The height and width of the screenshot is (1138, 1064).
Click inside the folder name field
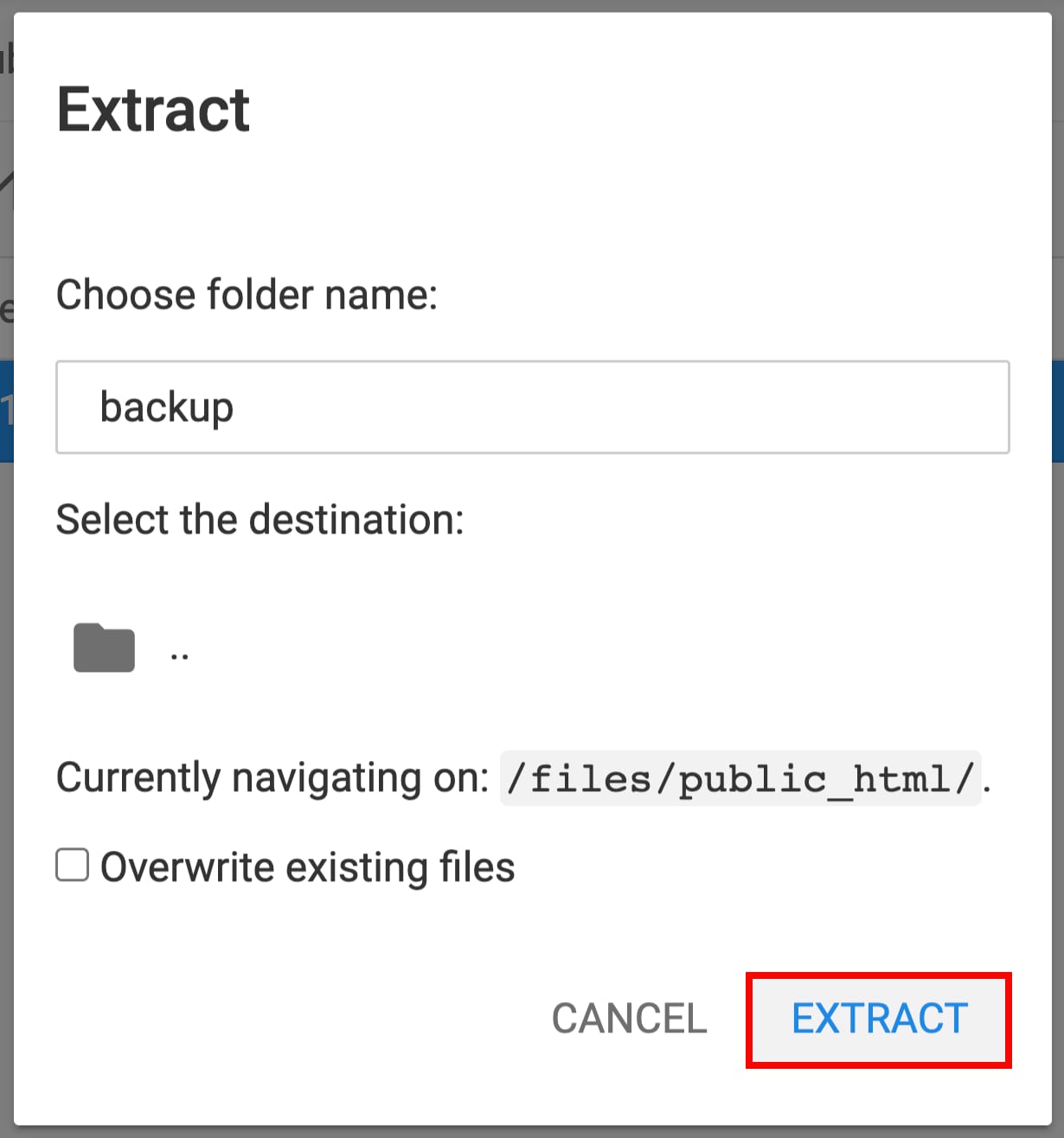532,407
